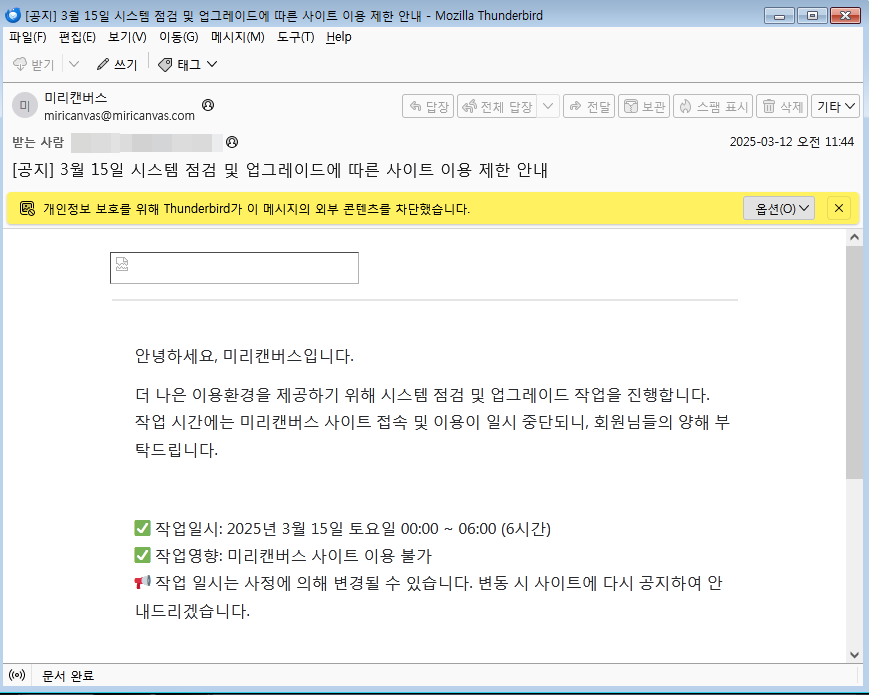
Task: Click the Thunderbird app icon in title bar
Action: click(x=13, y=15)
